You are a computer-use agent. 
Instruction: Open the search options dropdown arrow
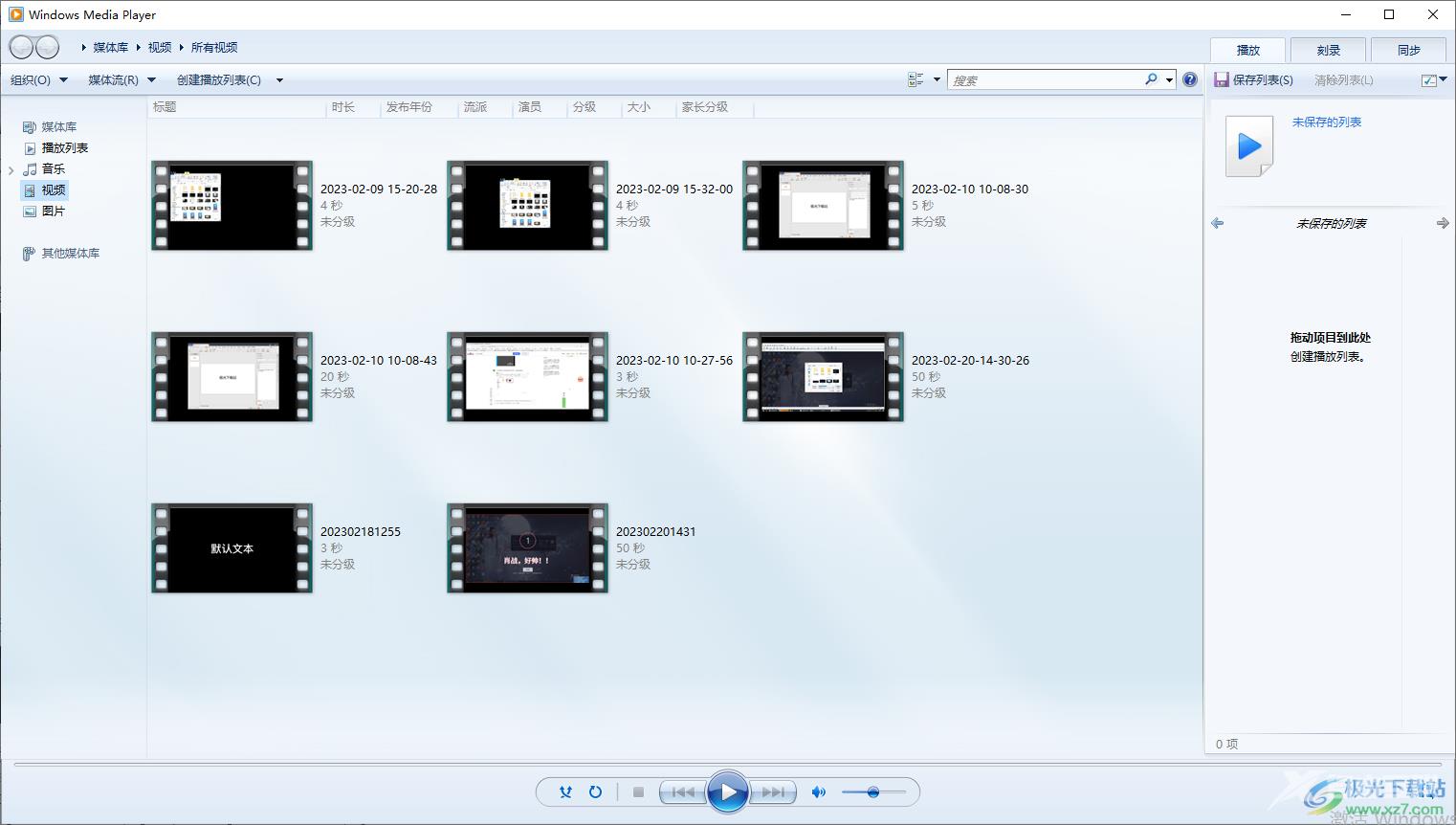tap(1169, 80)
